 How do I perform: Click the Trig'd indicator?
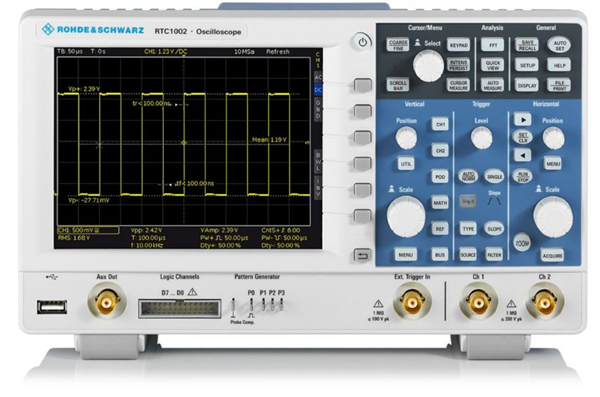pos(468,201)
